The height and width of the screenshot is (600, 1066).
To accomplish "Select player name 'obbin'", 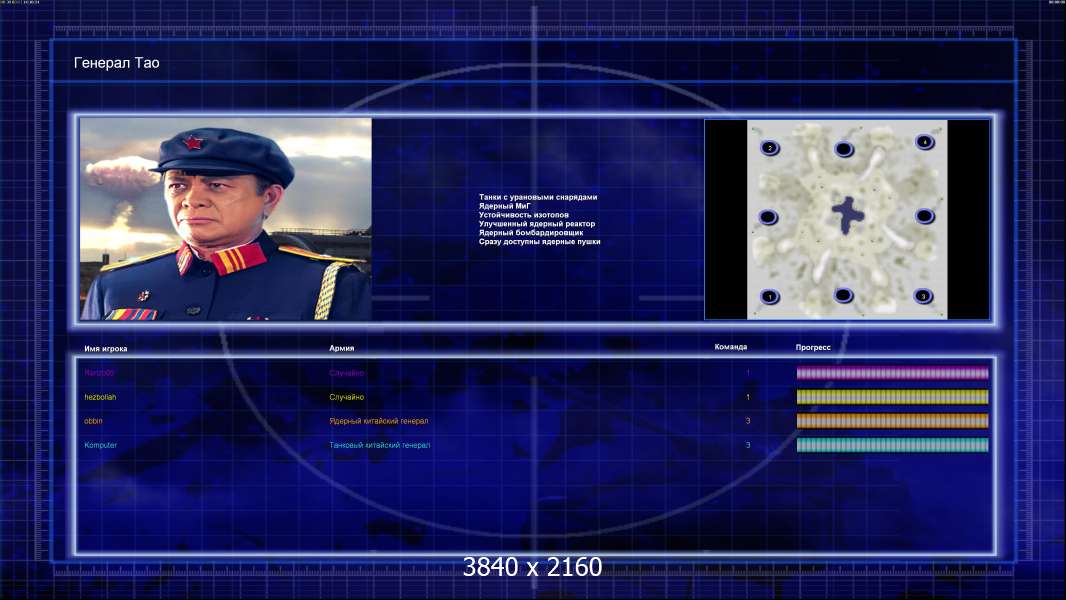I will coord(93,421).
